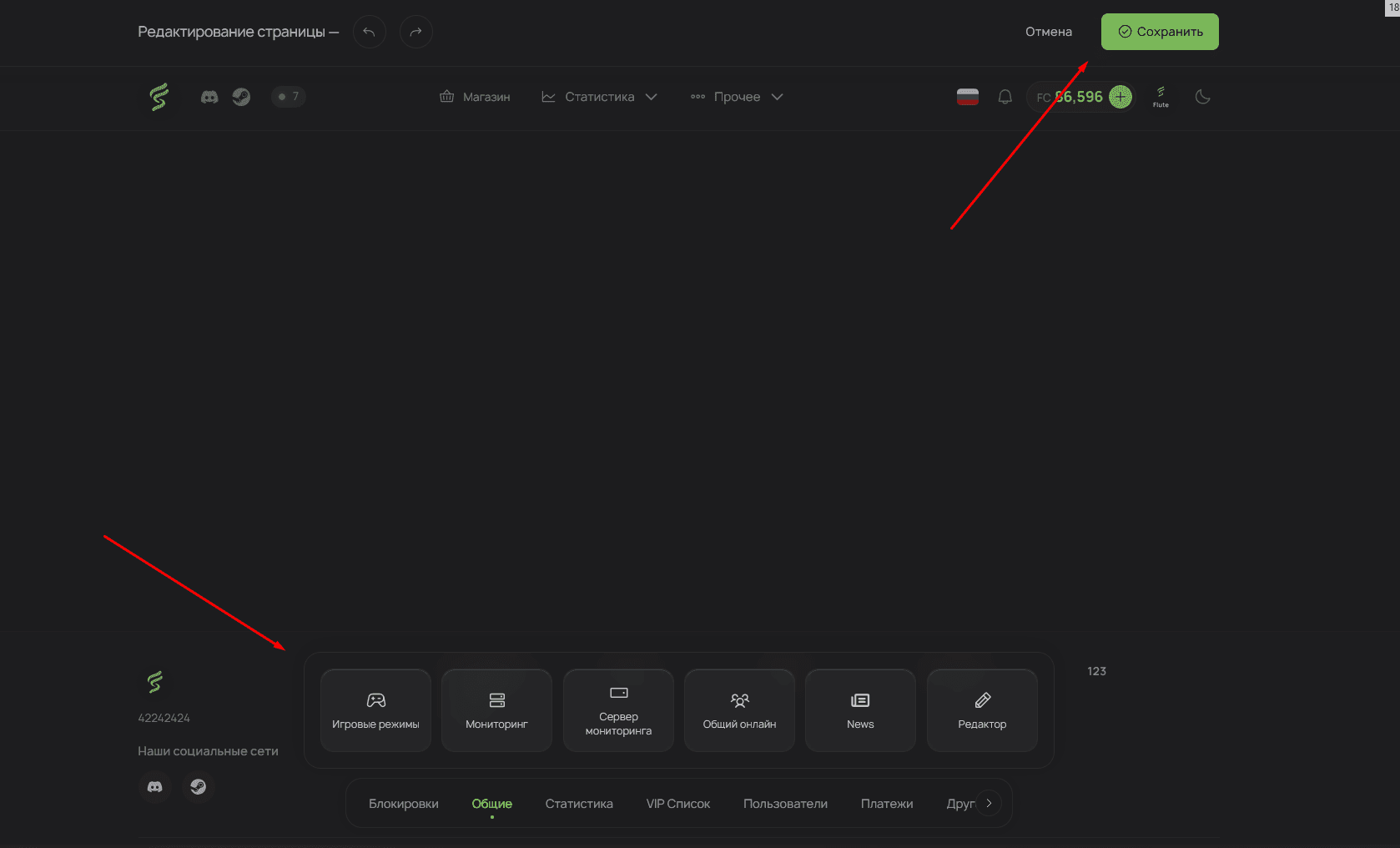Click the right chevron to reveal more tabs
Screen dimensions: 1400x848
(990, 802)
